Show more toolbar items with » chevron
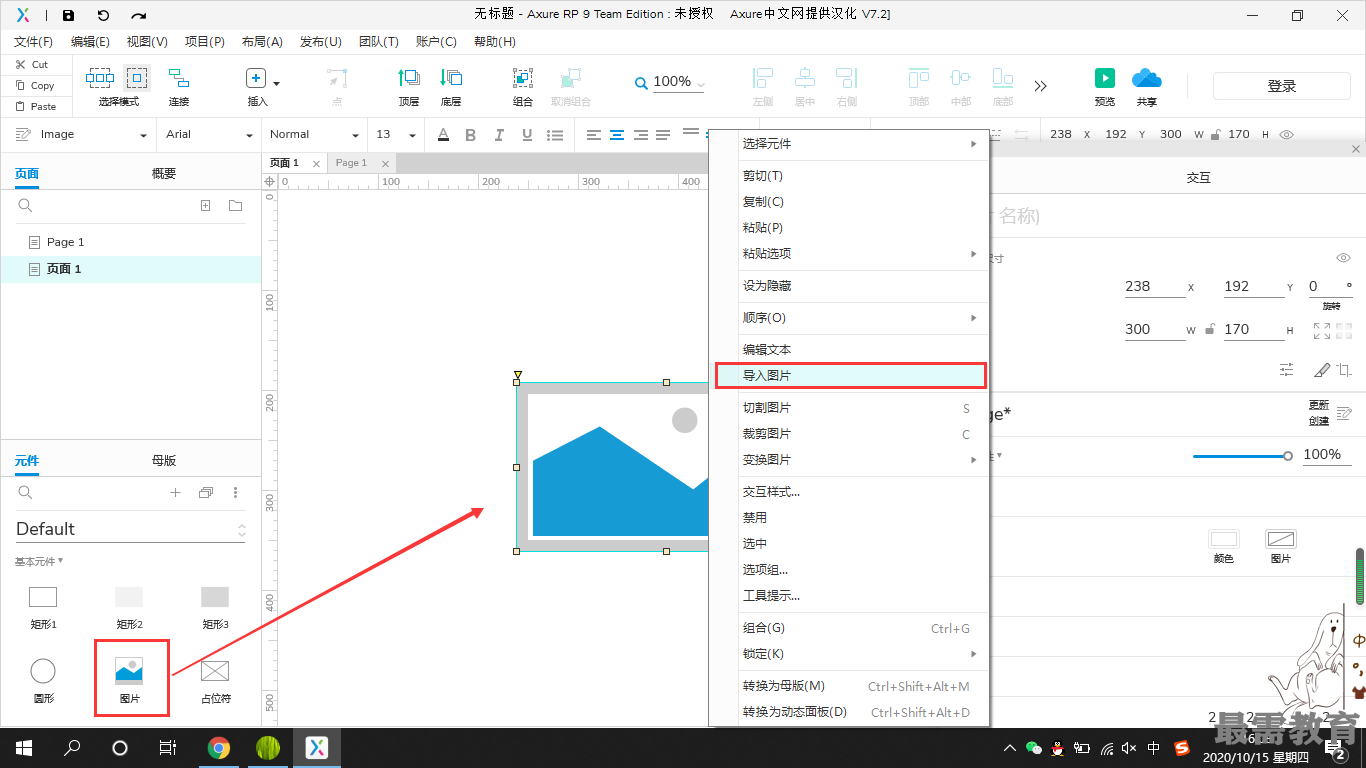 click(x=1041, y=86)
